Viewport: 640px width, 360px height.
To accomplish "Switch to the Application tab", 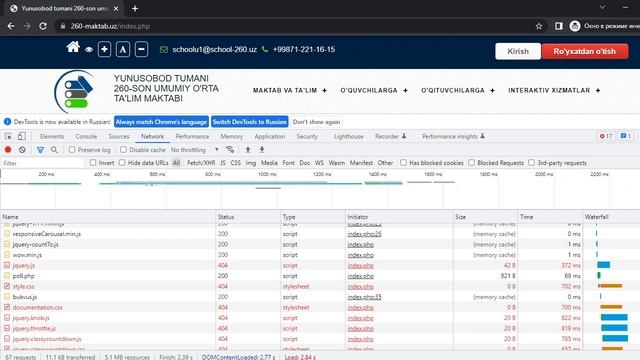I will [x=270, y=136].
